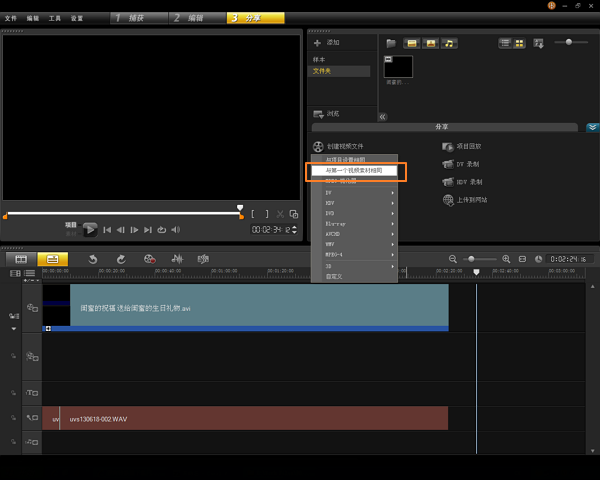Click the auto music icon
The height and width of the screenshot is (480, 600).
[x=203, y=259]
